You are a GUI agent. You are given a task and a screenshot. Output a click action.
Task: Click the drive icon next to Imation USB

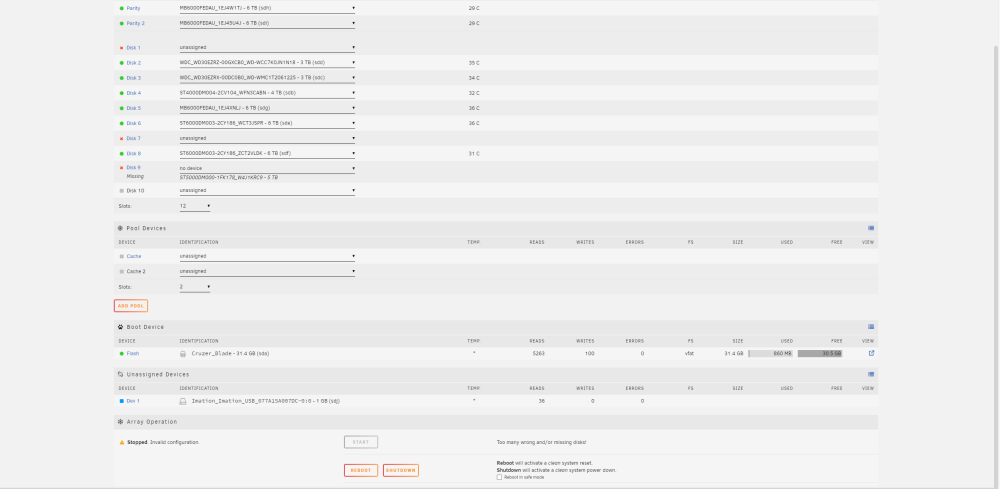(183, 401)
